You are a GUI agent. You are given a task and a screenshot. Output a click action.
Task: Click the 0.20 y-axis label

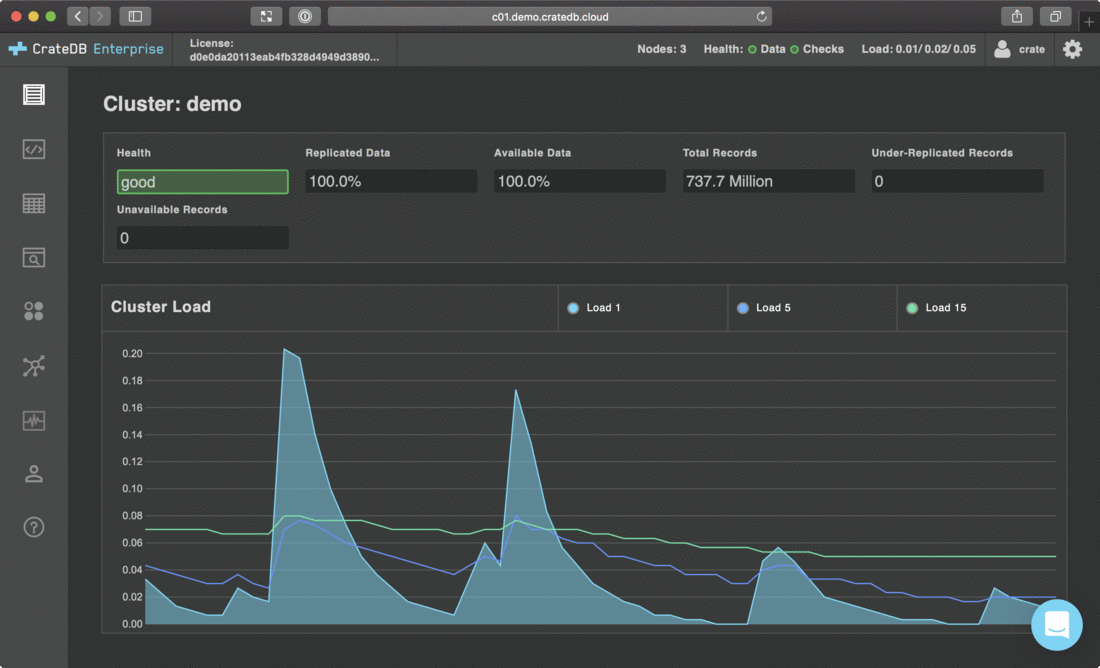pos(132,354)
